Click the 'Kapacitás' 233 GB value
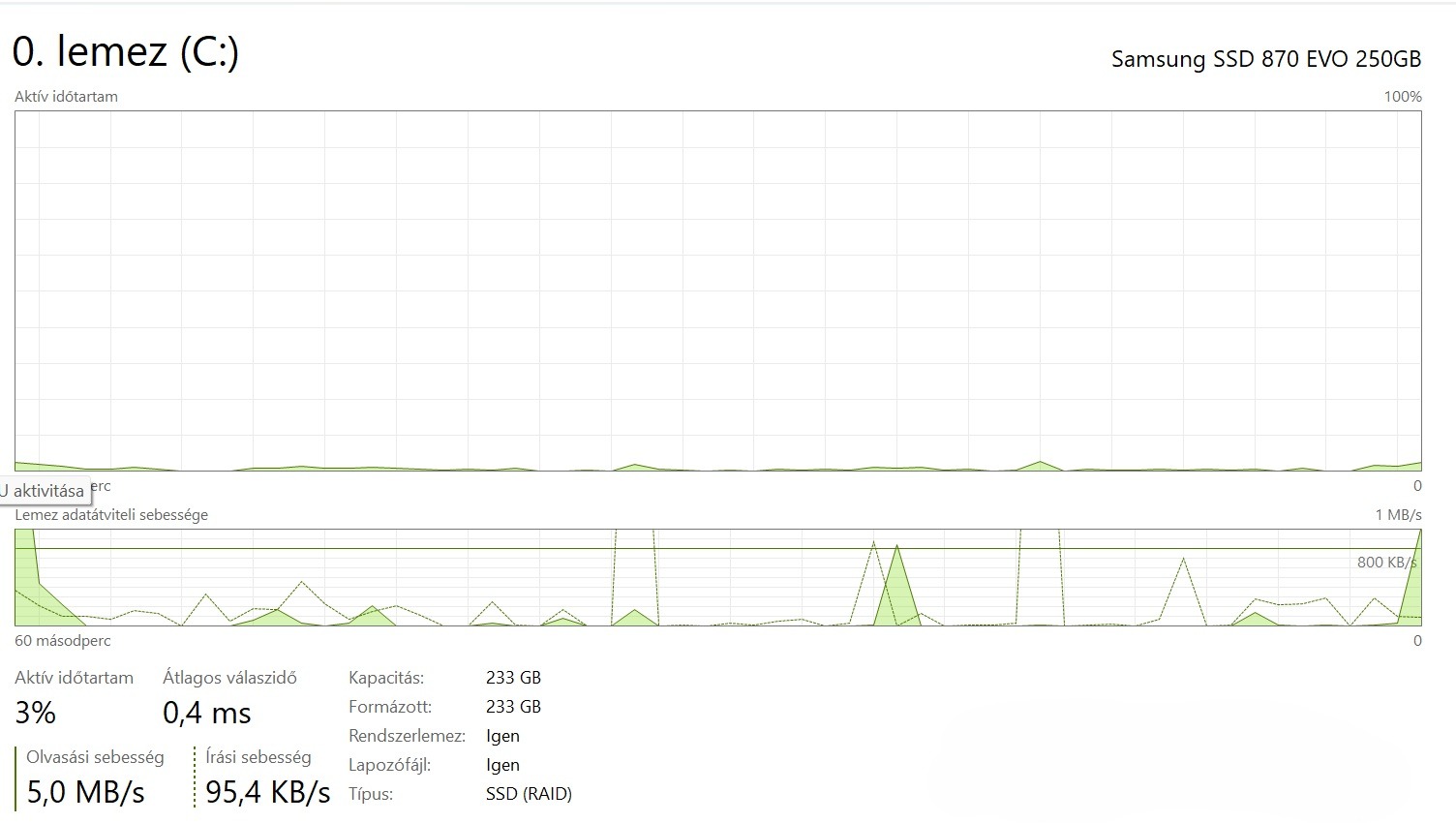Screen dimensions: 1456x823 (513, 678)
